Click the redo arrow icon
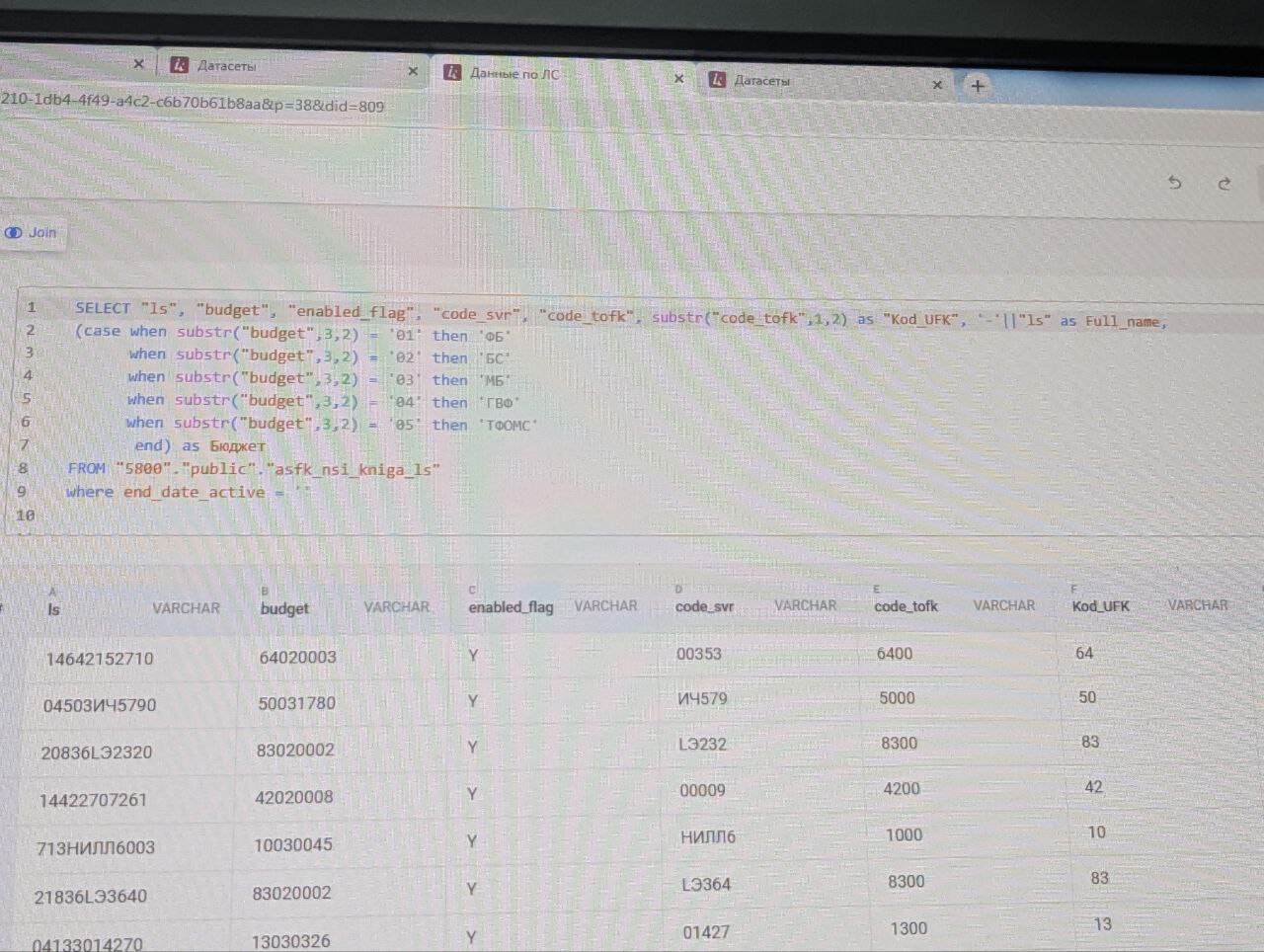This screenshot has height=952, width=1264. 1224,184
